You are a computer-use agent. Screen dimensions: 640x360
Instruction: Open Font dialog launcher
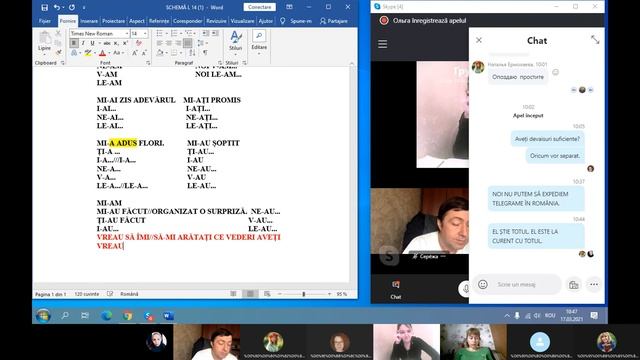pyautogui.click(x=148, y=63)
